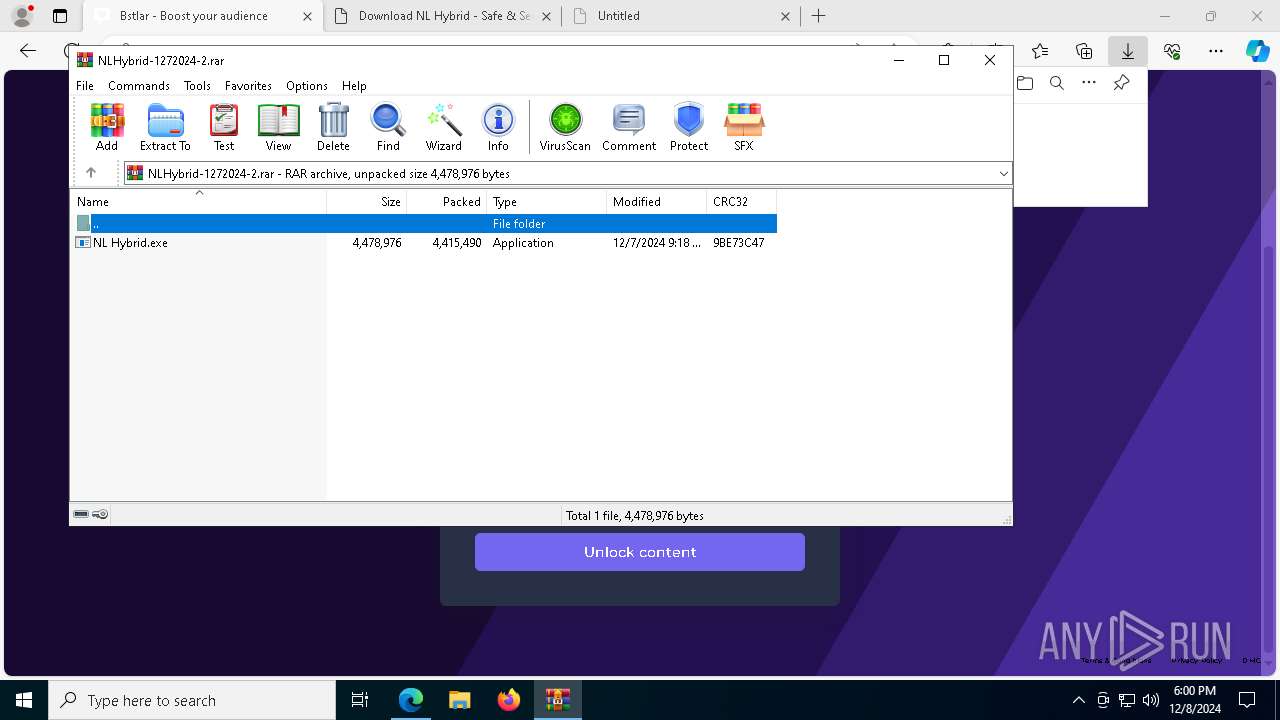This screenshot has width=1280, height=720.
Task: Sort by Size column header
Action: pyautogui.click(x=367, y=202)
